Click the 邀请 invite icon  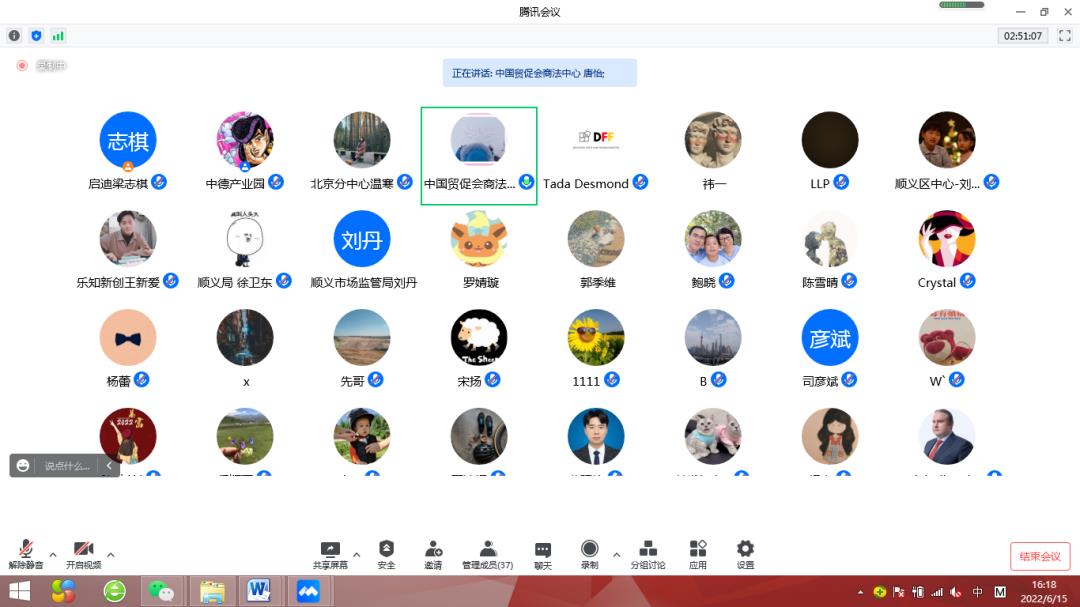[433, 555]
